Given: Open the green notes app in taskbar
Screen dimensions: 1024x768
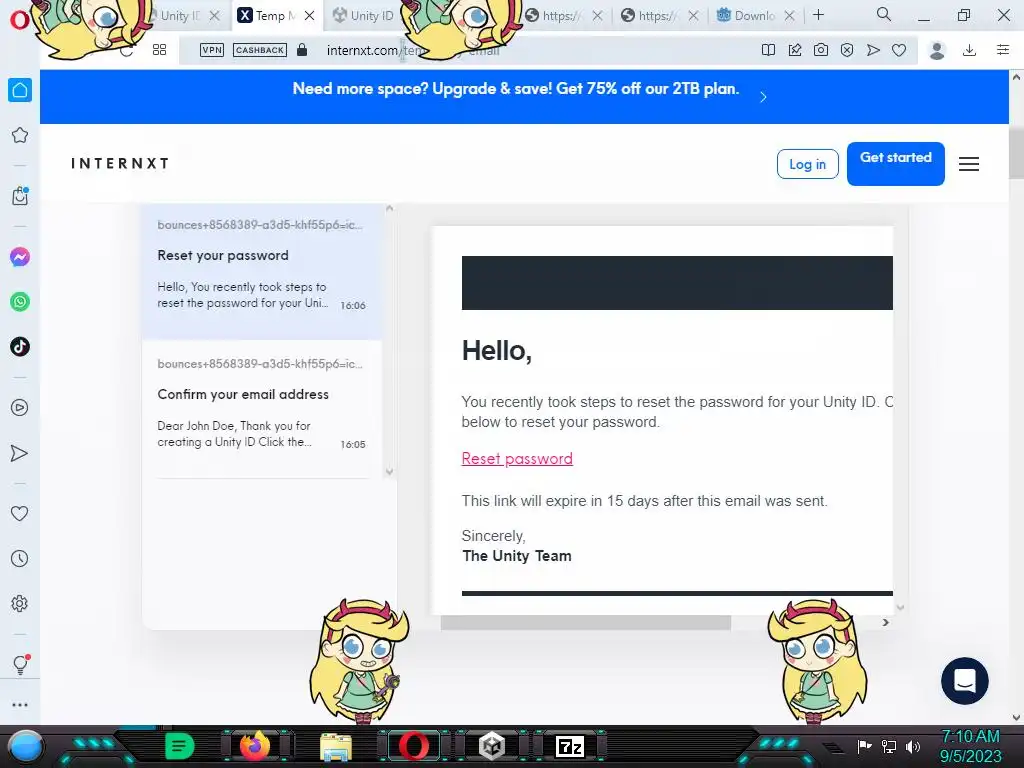Looking at the screenshot, I should [179, 746].
